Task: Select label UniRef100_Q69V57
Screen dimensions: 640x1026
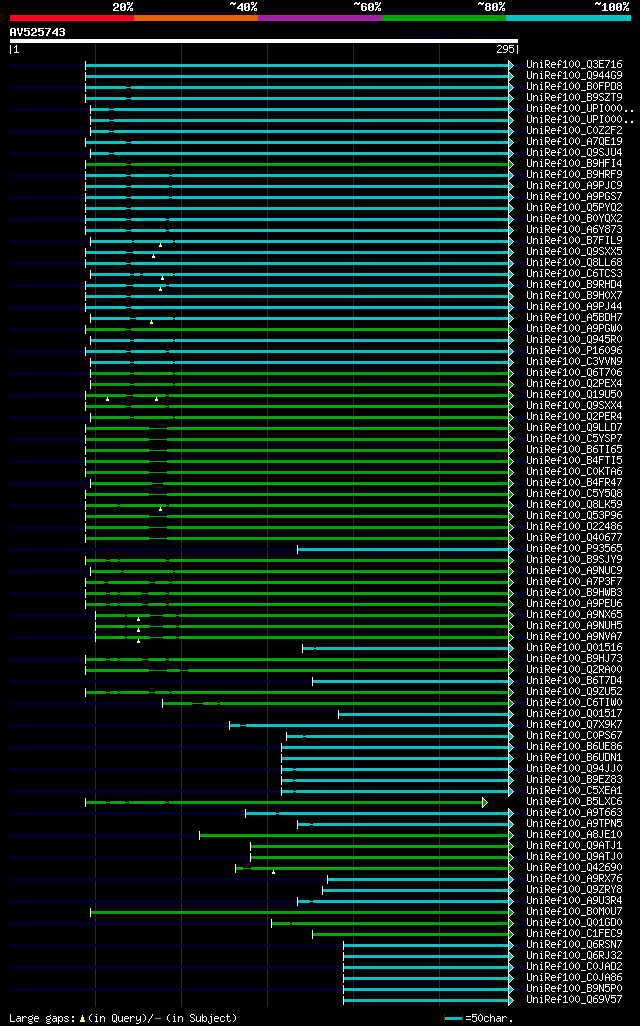Action: tap(575, 999)
